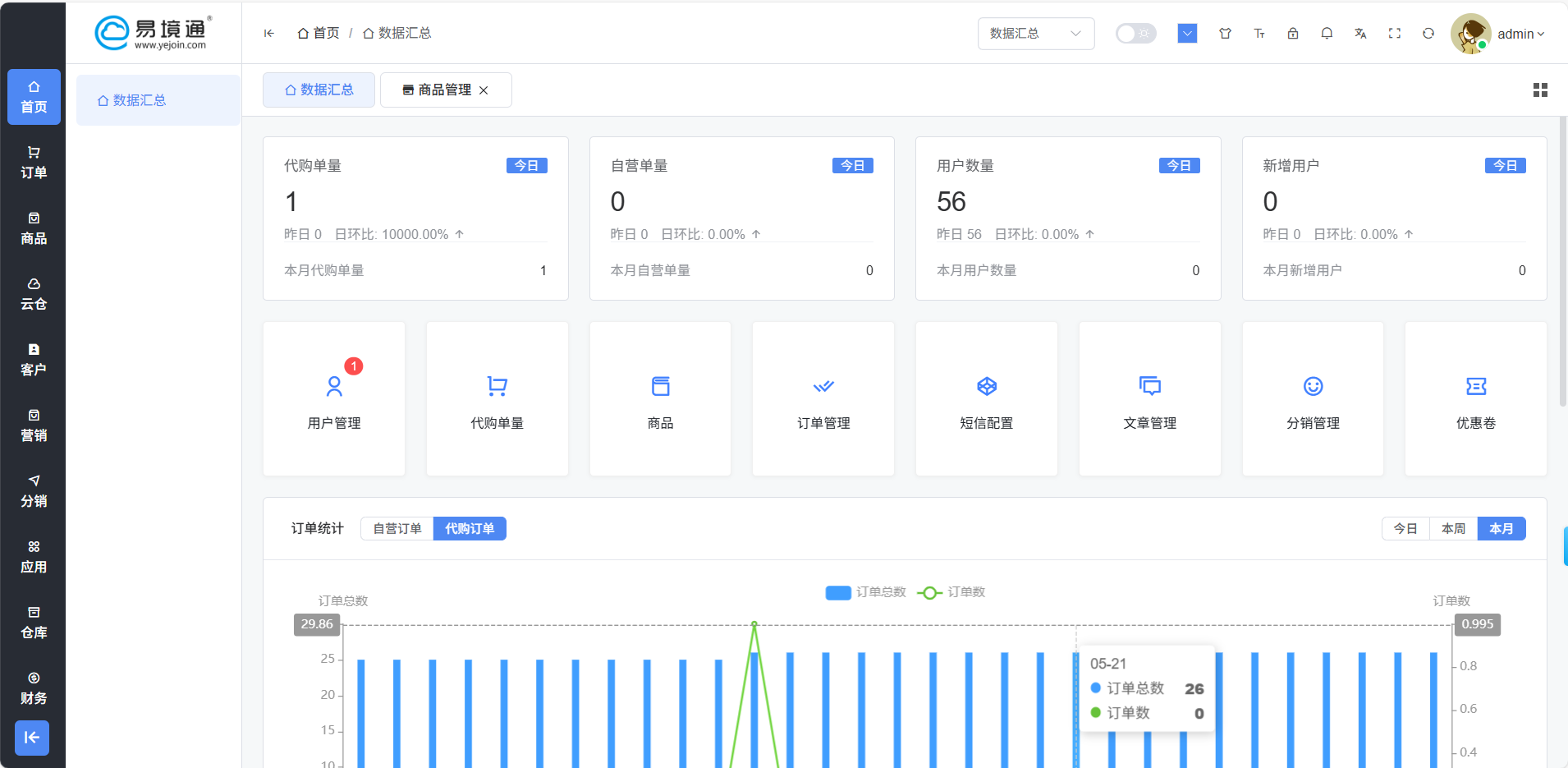Open the 数据汇总 dropdown selector
The image size is (1568, 768).
pyautogui.click(x=1036, y=34)
